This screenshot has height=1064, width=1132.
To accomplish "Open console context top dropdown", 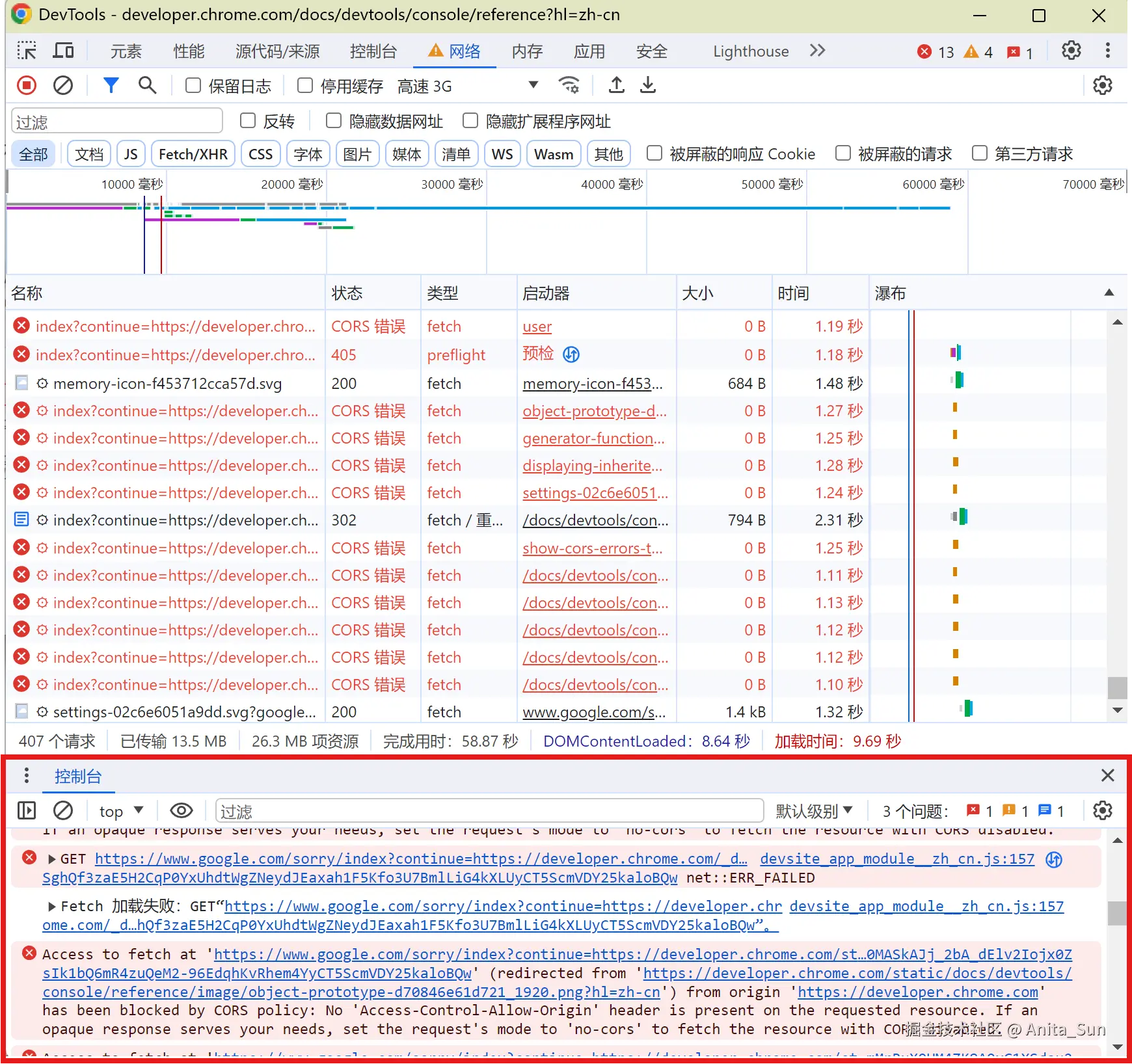I will [121, 811].
